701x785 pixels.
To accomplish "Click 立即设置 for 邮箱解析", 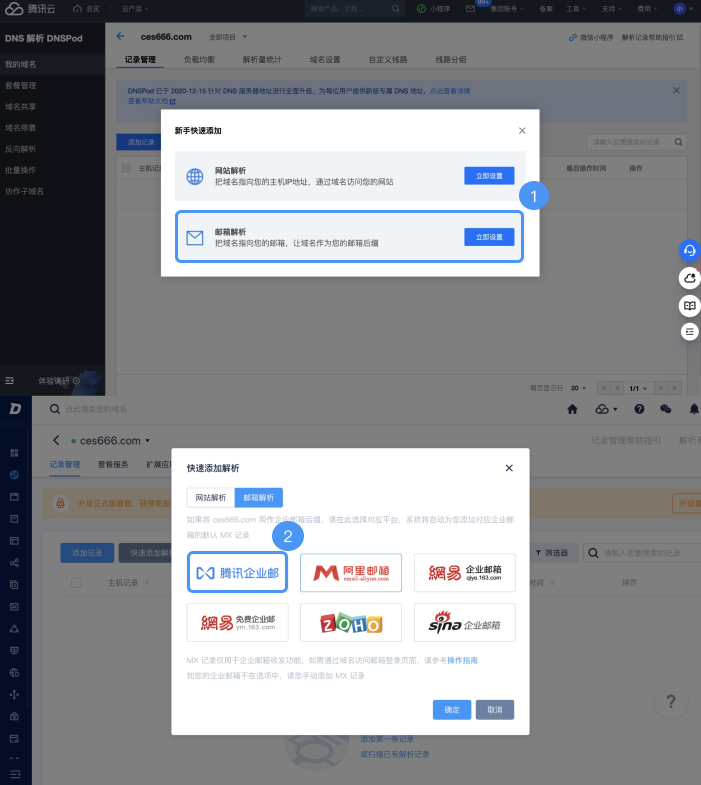I will pos(489,237).
